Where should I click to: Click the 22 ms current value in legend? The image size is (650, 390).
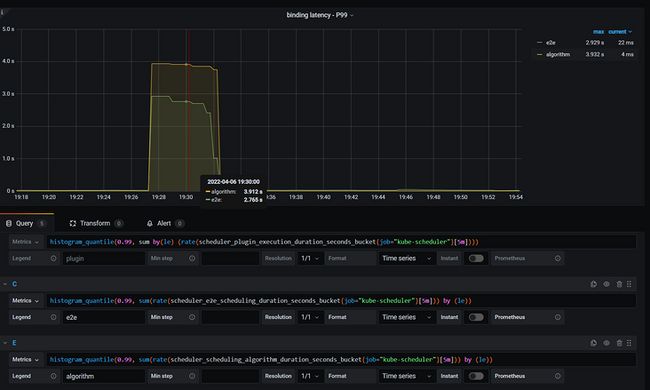click(626, 42)
